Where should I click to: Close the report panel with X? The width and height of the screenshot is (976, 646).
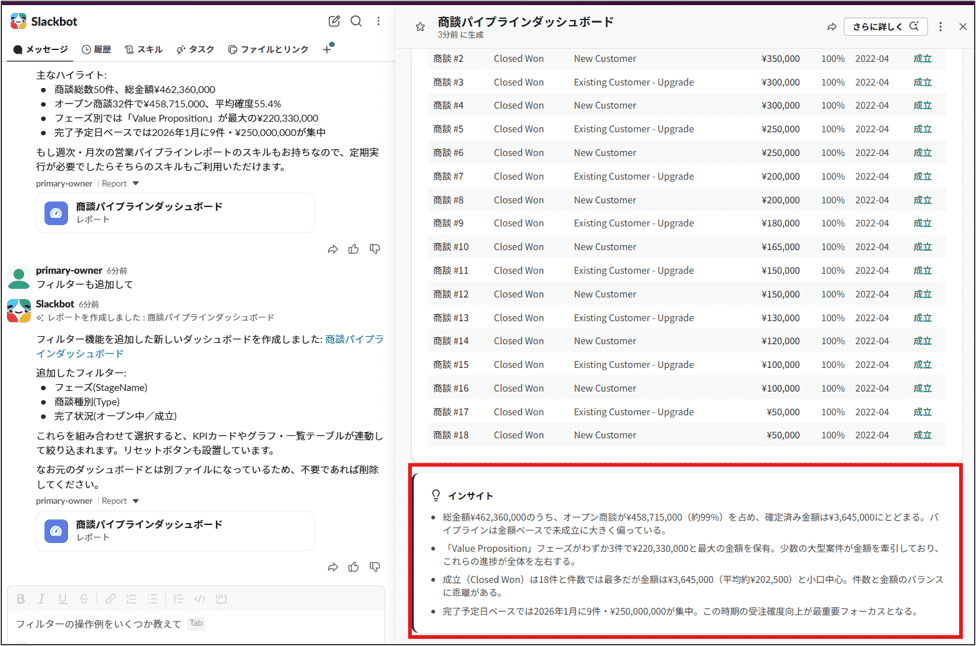click(x=962, y=27)
